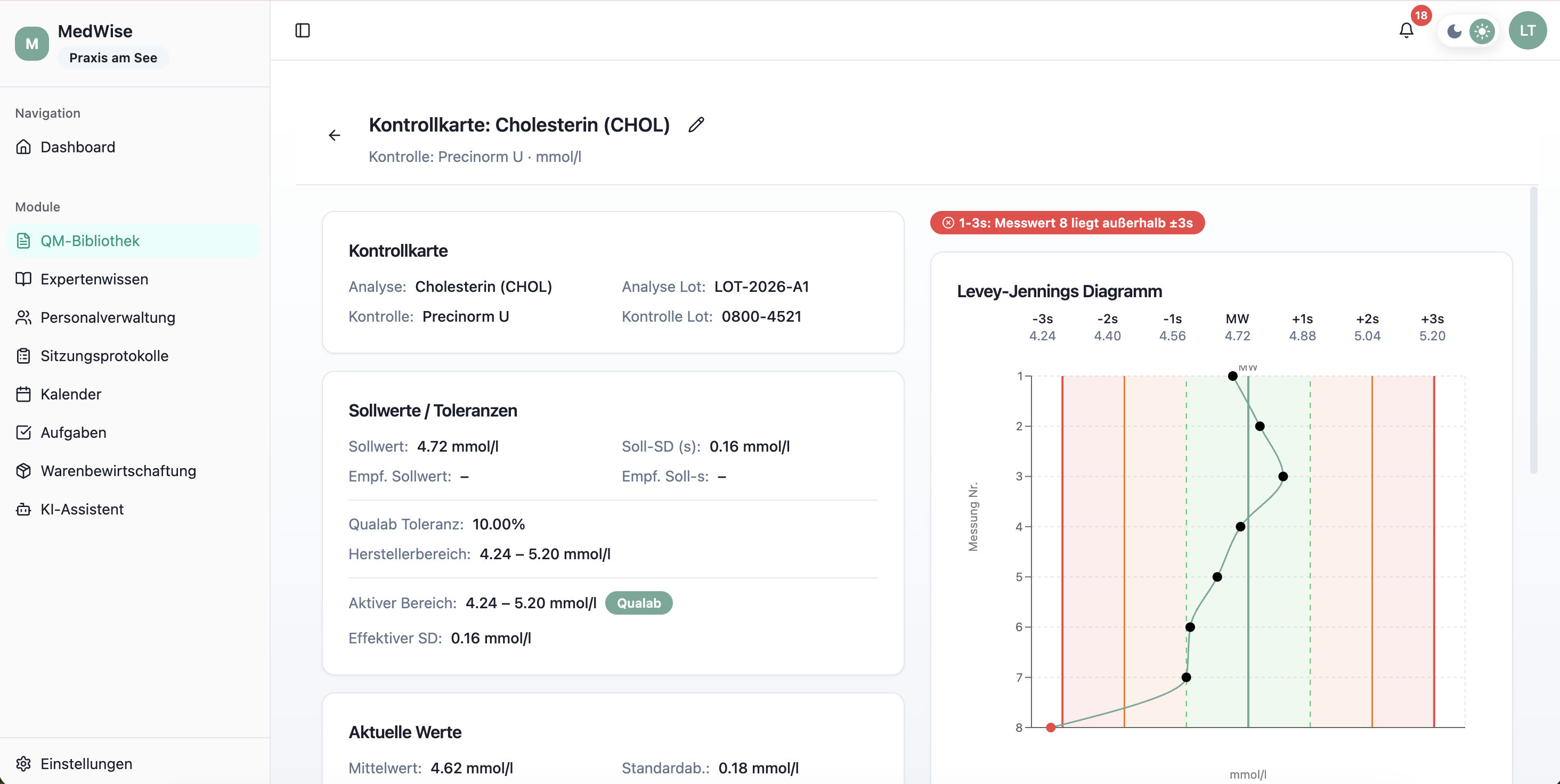Click the 1-3s Messwert 8 warning badge
This screenshot has height=784, width=1560.
pyautogui.click(x=1067, y=223)
